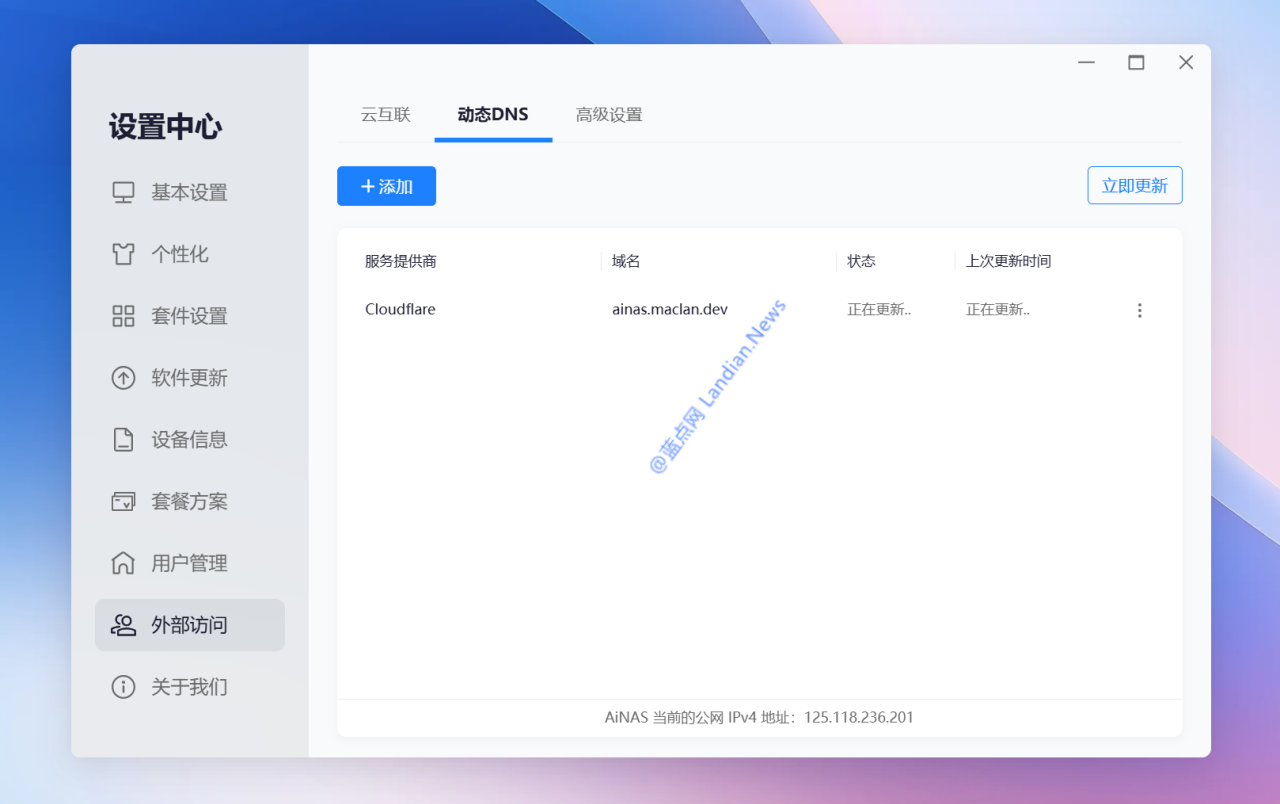The image size is (1280, 804).
Task: Minimize the settings window
Action: point(1087,62)
